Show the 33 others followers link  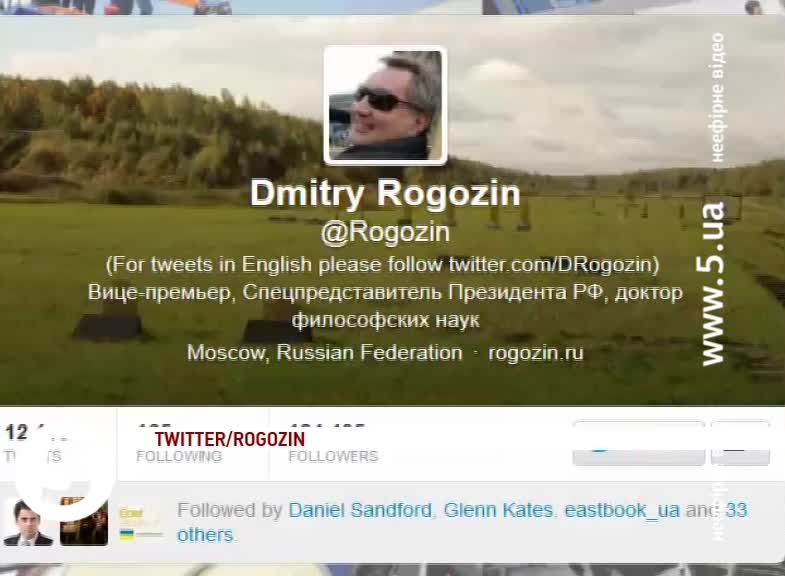coord(462,522)
